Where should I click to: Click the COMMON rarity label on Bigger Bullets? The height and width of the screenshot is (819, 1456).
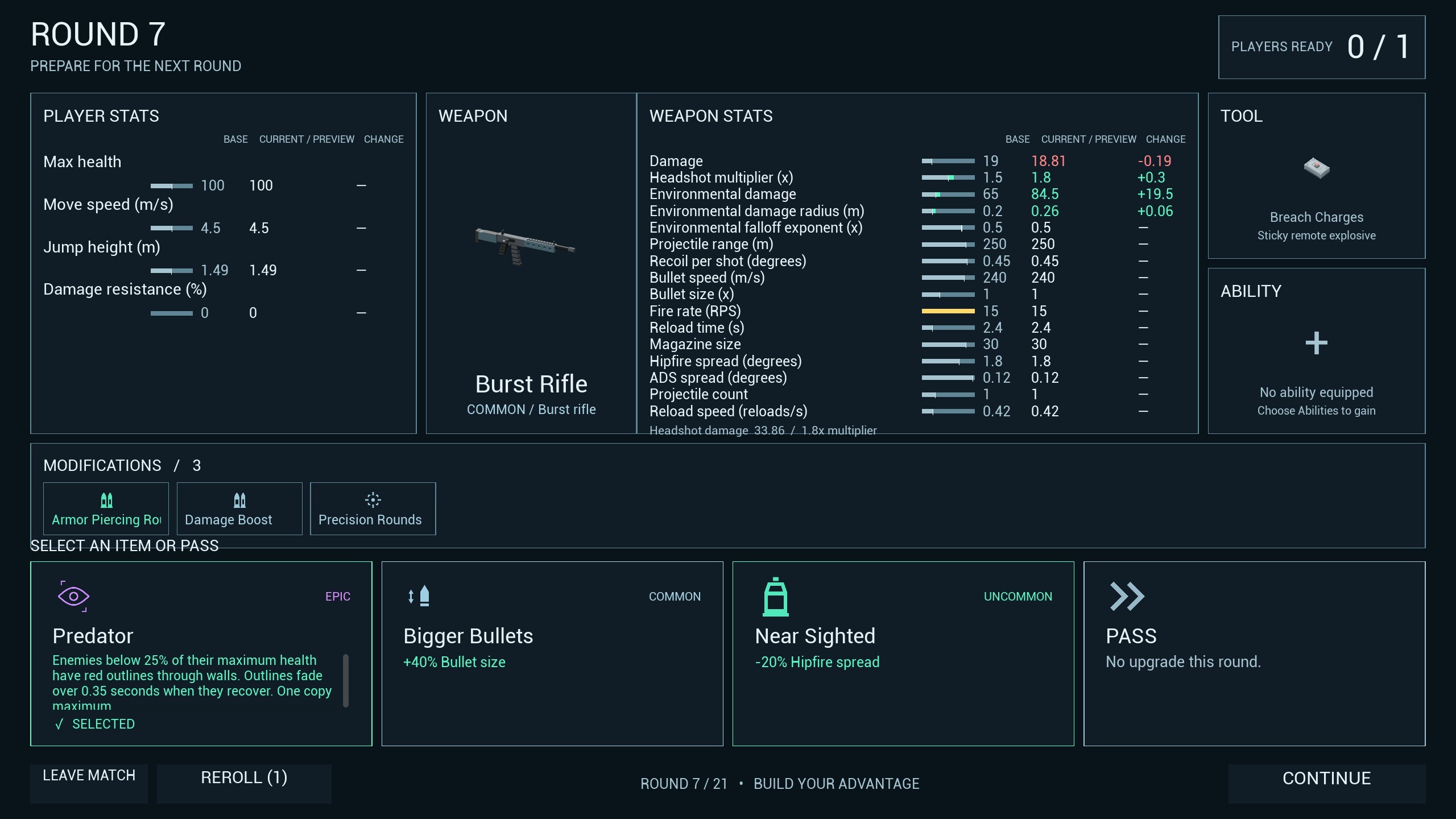(x=675, y=597)
